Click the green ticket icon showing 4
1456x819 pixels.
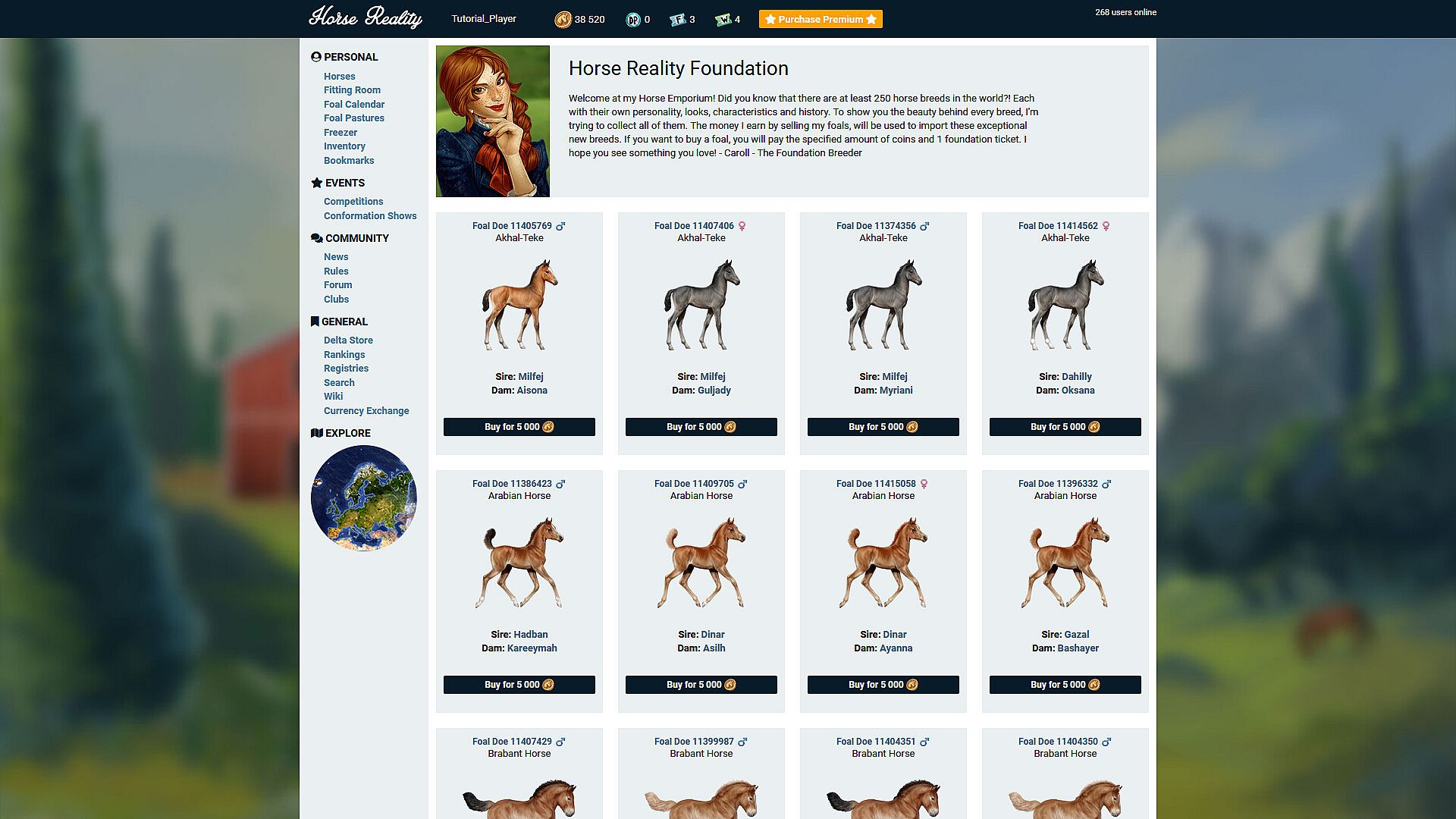coord(723,20)
